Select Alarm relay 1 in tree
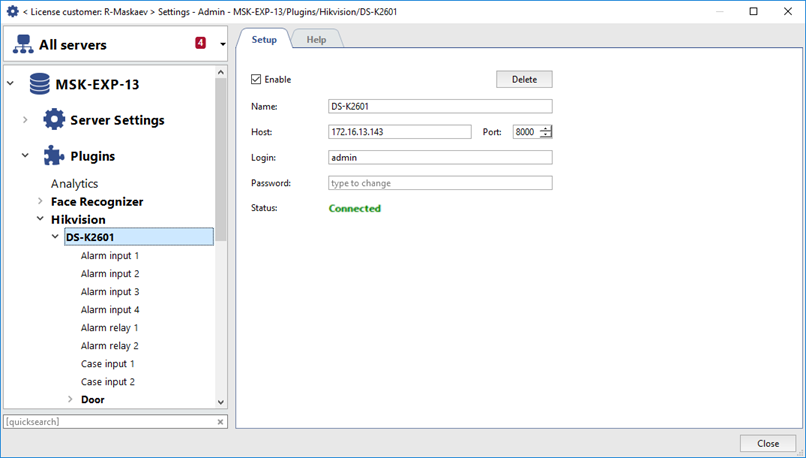The height and width of the screenshot is (458, 806). [110, 328]
